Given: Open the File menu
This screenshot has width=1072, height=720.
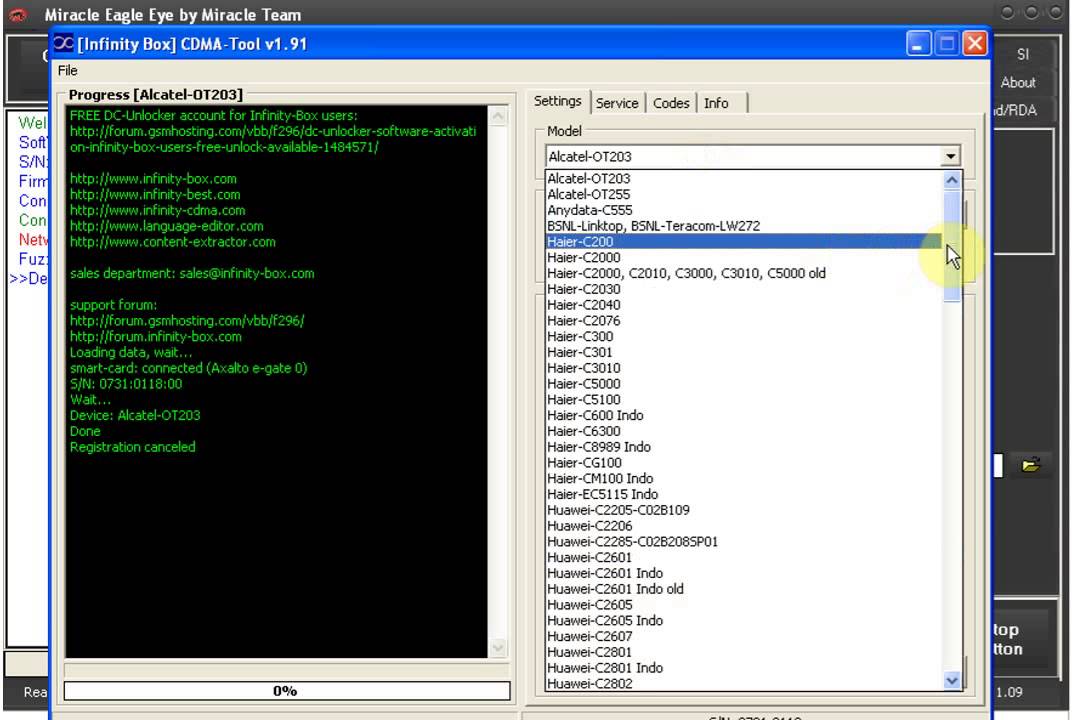Looking at the screenshot, I should point(67,70).
